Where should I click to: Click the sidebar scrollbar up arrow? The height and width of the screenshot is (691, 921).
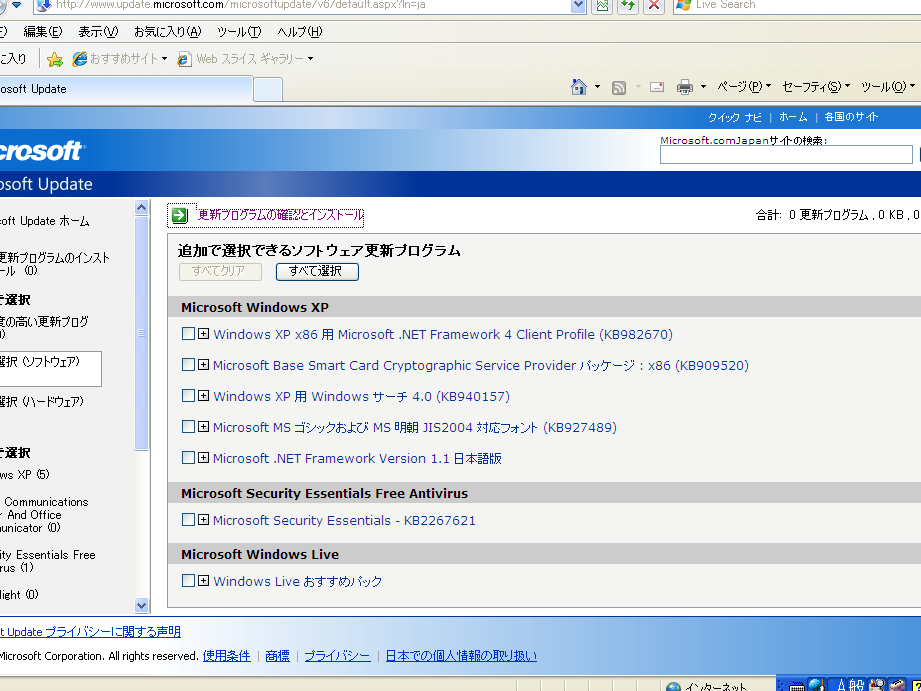click(142, 207)
